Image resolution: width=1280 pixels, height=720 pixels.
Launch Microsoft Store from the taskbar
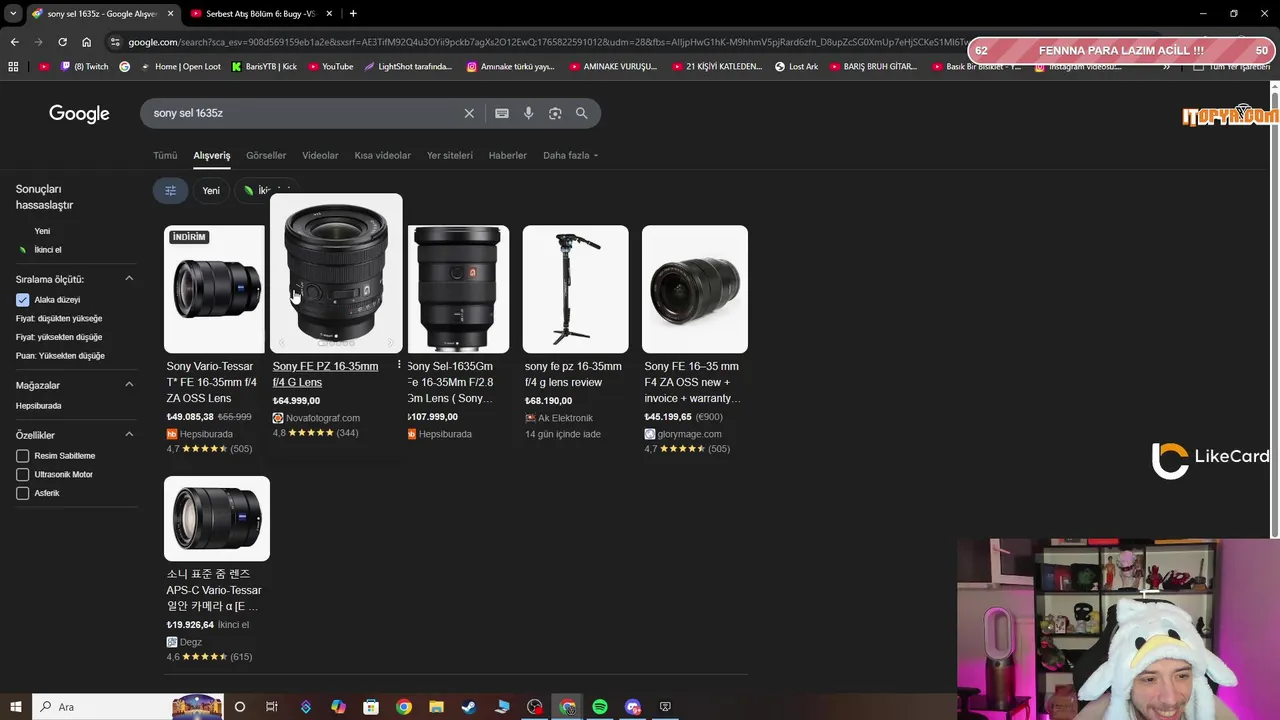[x=371, y=707]
